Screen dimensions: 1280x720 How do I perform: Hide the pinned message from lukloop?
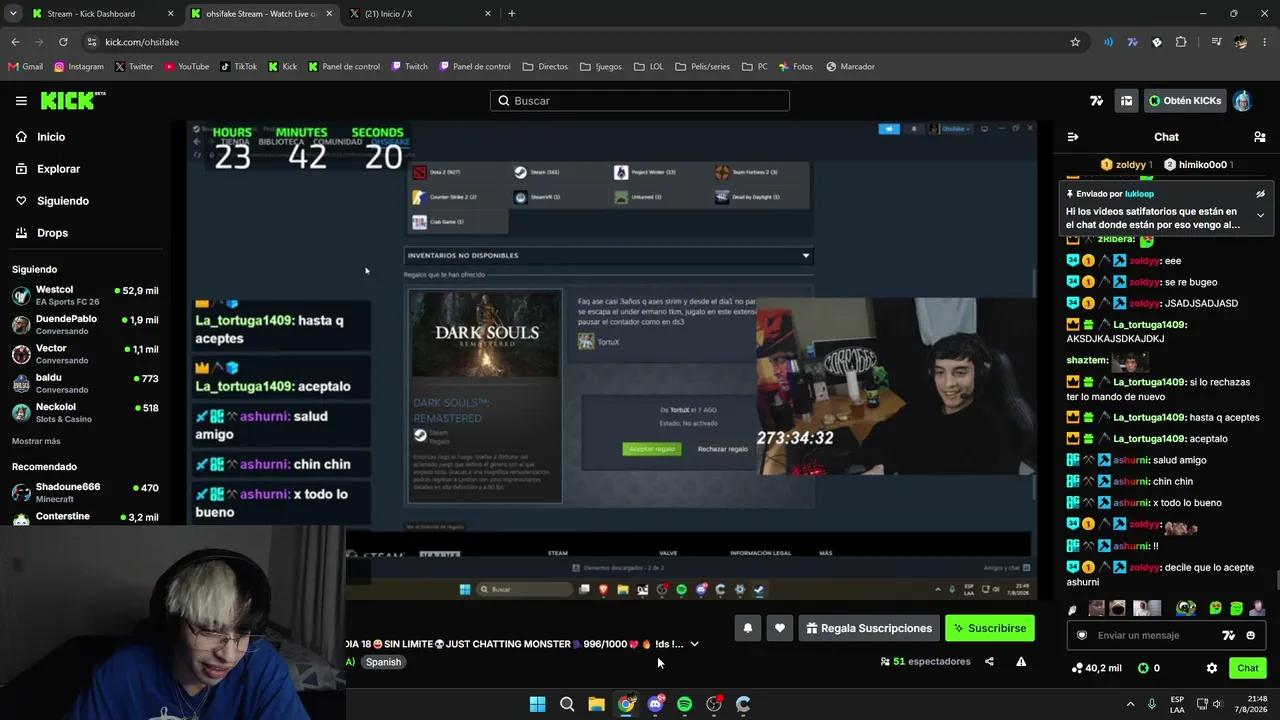coord(1260,194)
